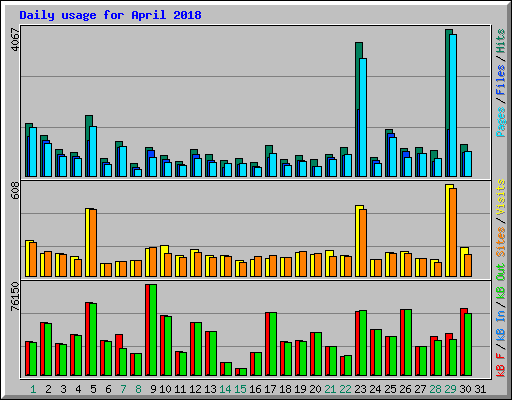
Task: Click day 23 on the x-axis
Action: (360, 389)
